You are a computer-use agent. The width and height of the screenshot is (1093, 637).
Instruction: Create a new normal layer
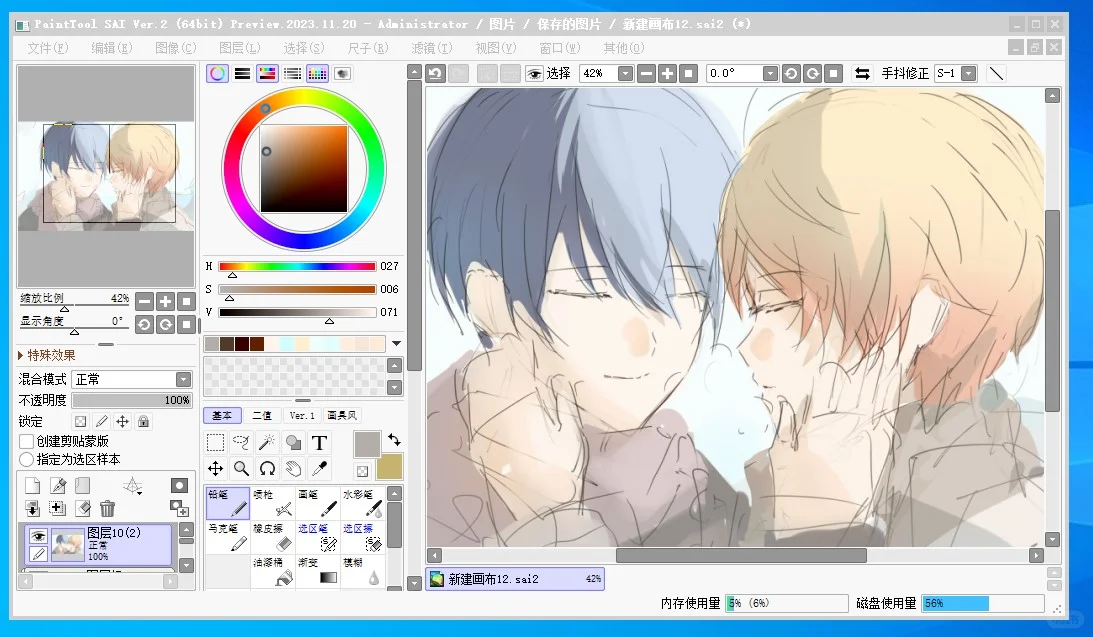click(32, 486)
